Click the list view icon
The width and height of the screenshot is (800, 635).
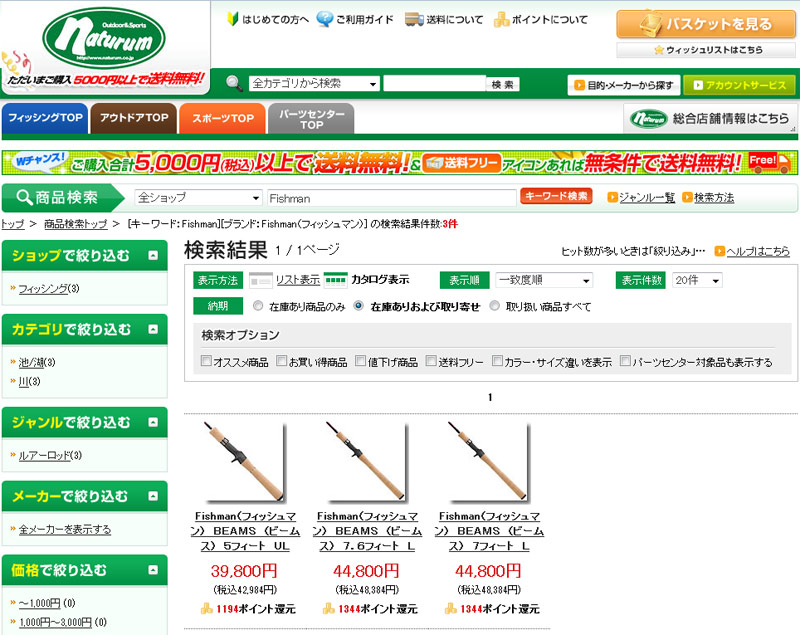(260, 280)
